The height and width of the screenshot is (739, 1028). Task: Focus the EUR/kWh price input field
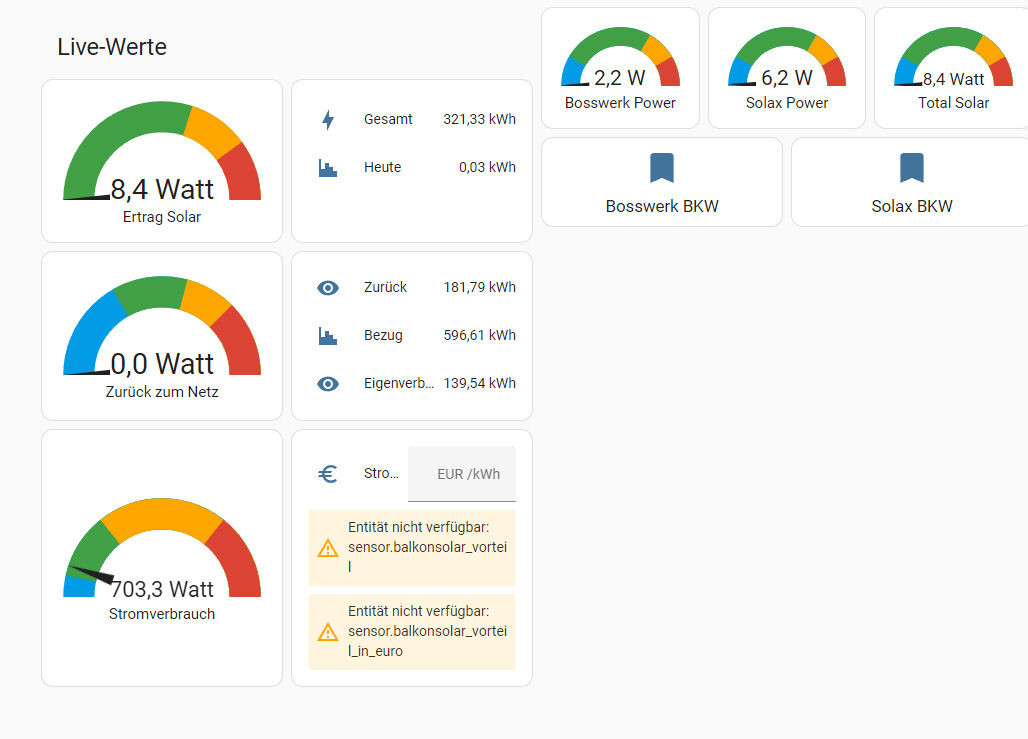point(462,474)
